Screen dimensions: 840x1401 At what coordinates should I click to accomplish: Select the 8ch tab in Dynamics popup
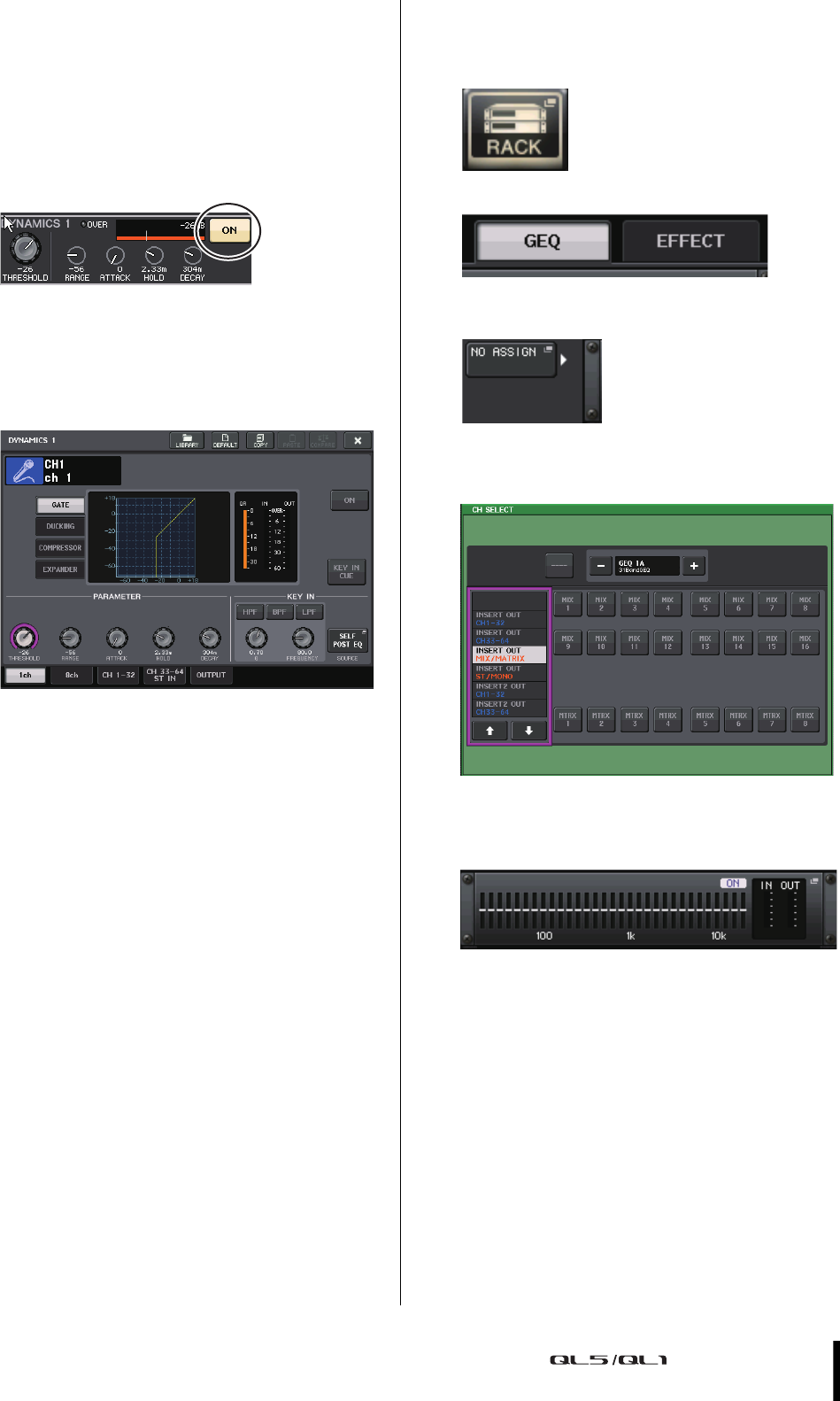pos(72,675)
